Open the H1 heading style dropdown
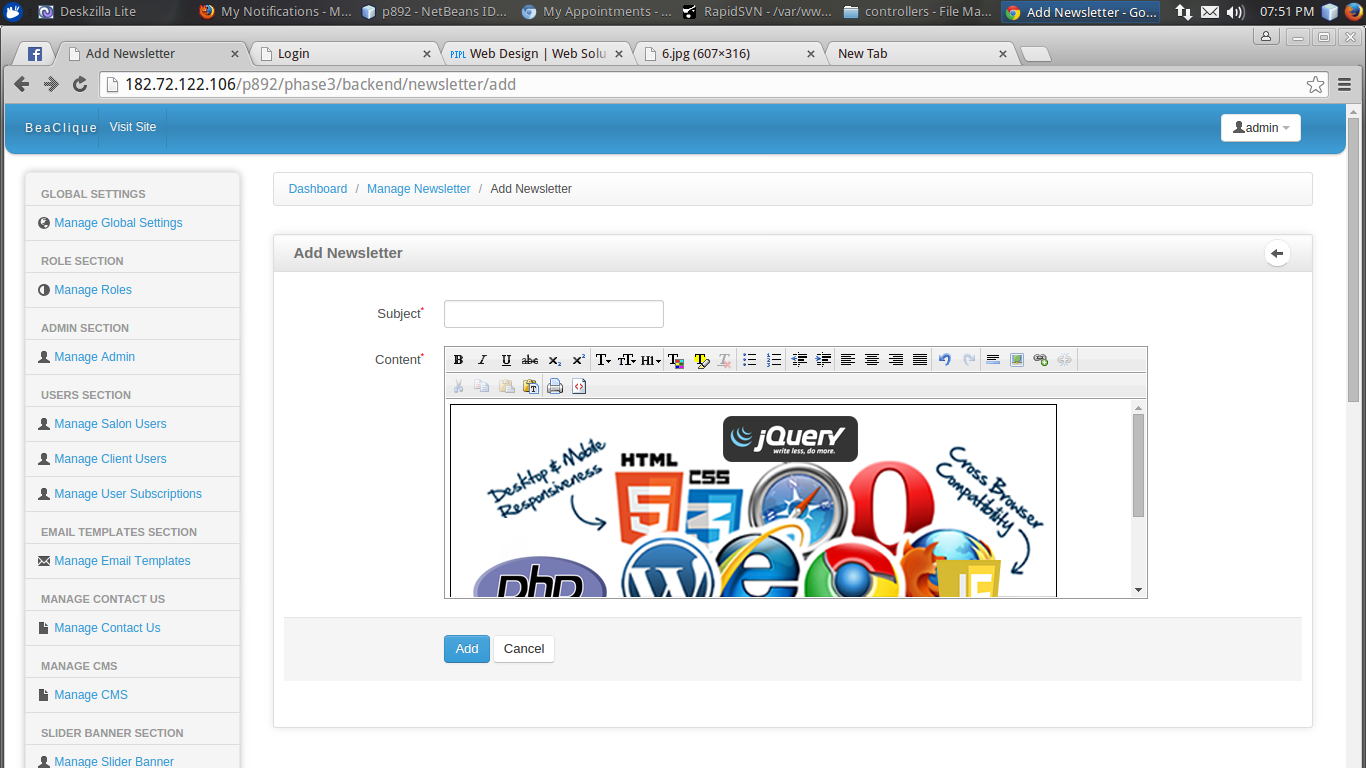Screen dimensions: 1366x768 point(651,360)
